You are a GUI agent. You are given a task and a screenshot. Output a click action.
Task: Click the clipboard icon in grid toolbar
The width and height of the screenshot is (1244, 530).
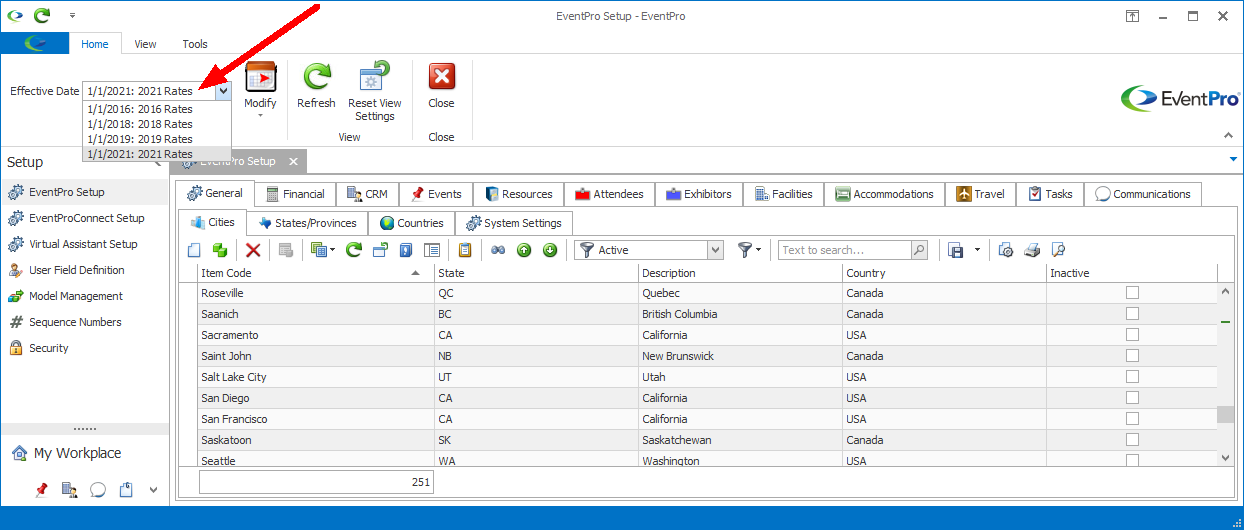tap(465, 250)
